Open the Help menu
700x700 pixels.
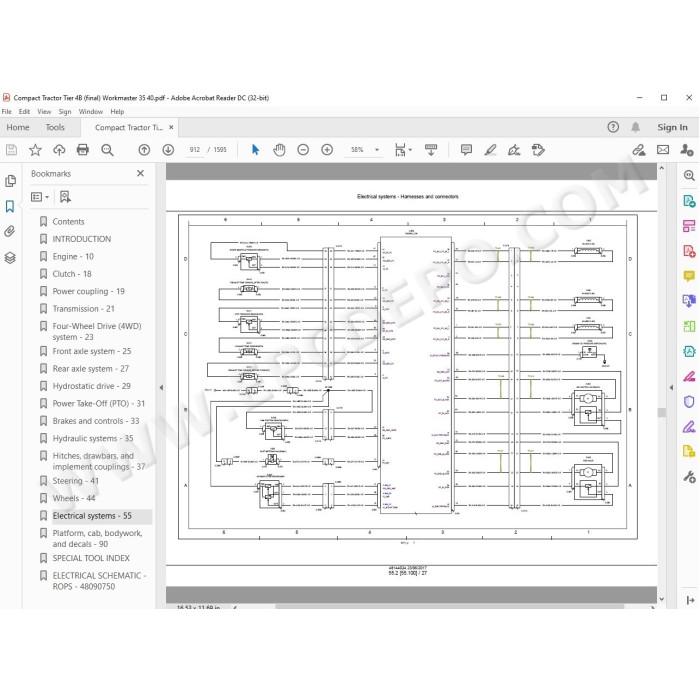point(117,112)
